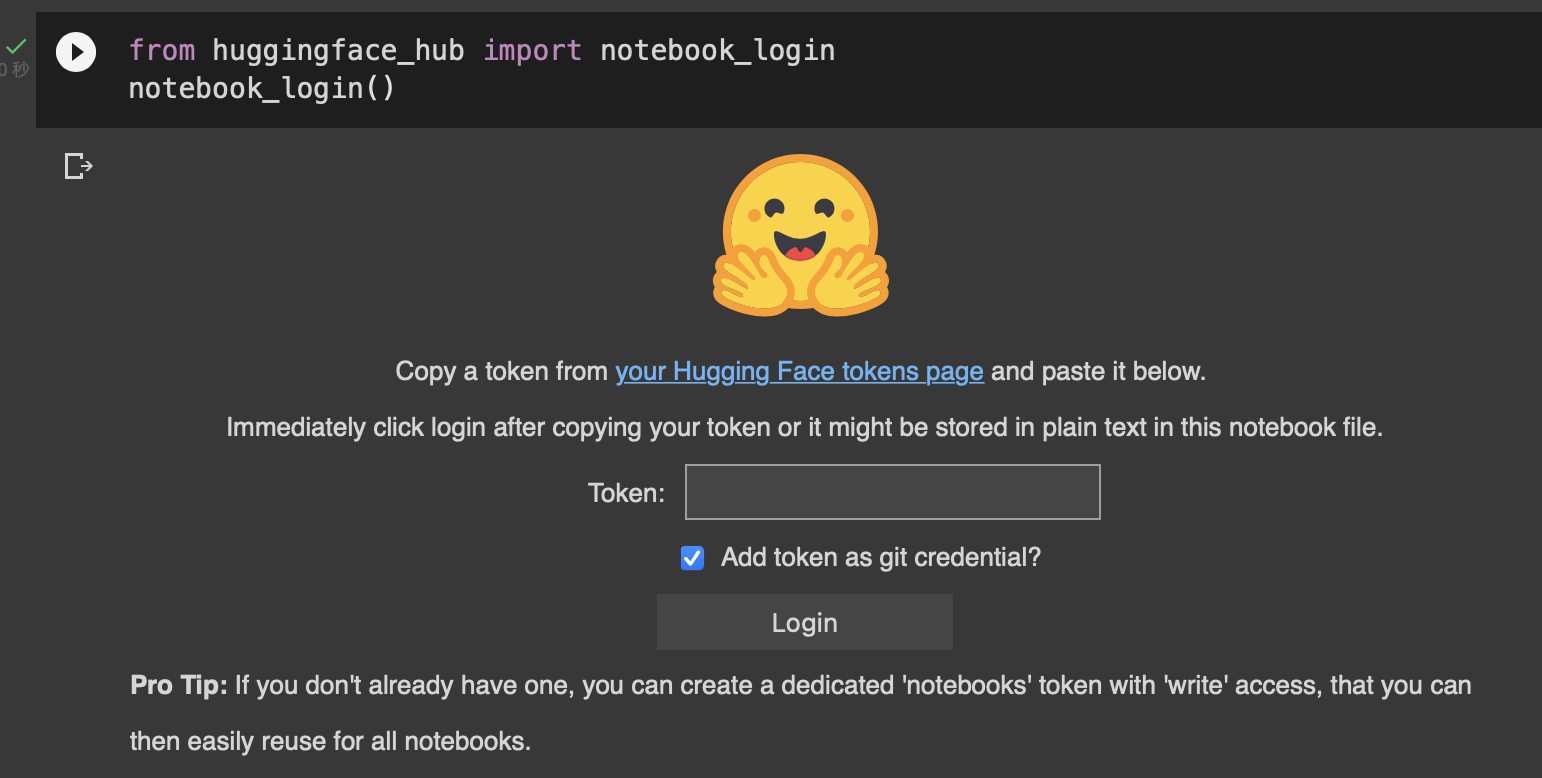The width and height of the screenshot is (1542, 778).
Task: Click the green checkmark execution status
Action: coord(16,46)
